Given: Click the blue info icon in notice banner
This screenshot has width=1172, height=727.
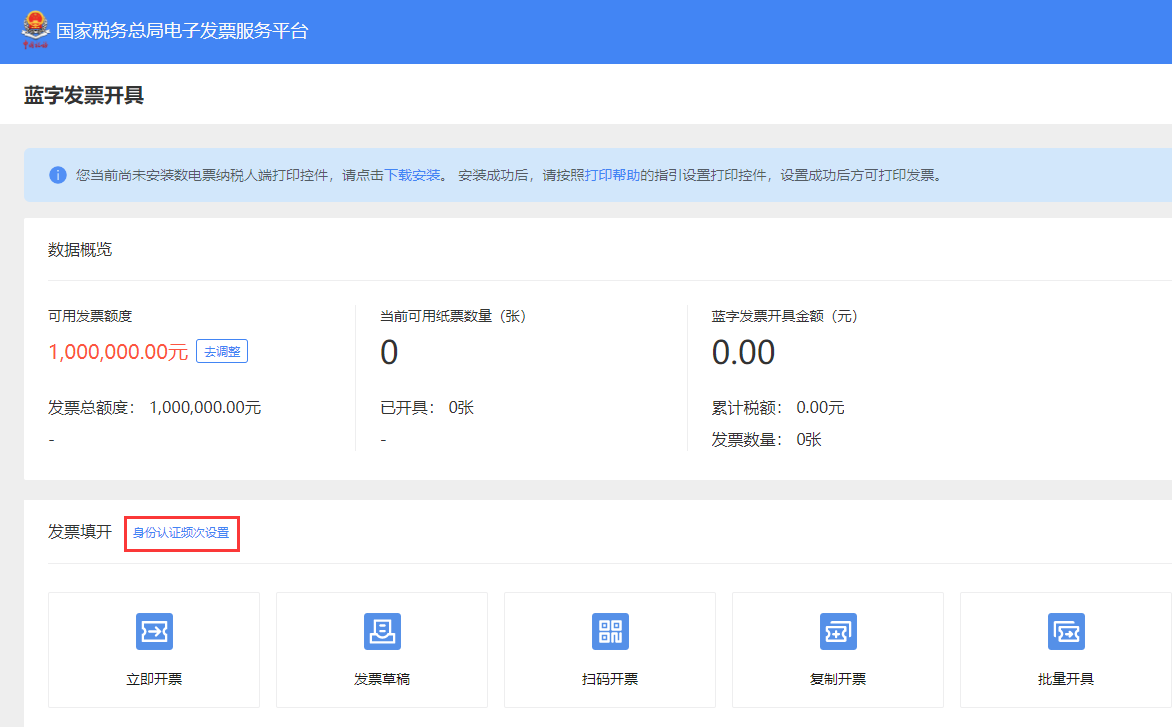Looking at the screenshot, I should [58, 175].
